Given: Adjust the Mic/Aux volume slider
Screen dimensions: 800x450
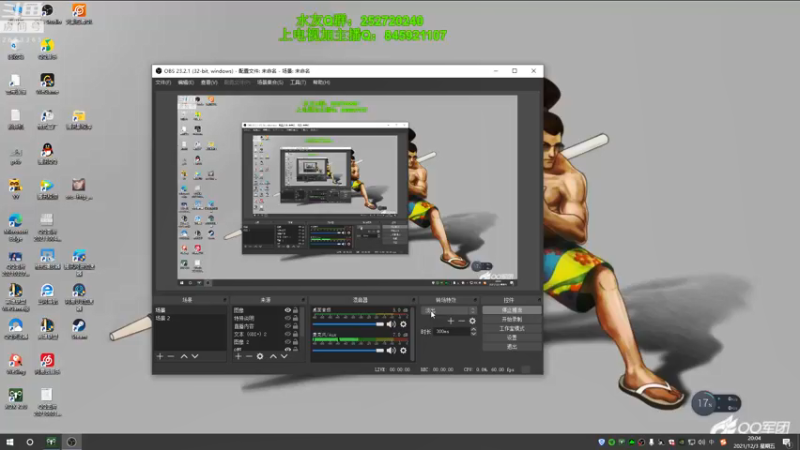Looking at the screenshot, I should [348, 351].
